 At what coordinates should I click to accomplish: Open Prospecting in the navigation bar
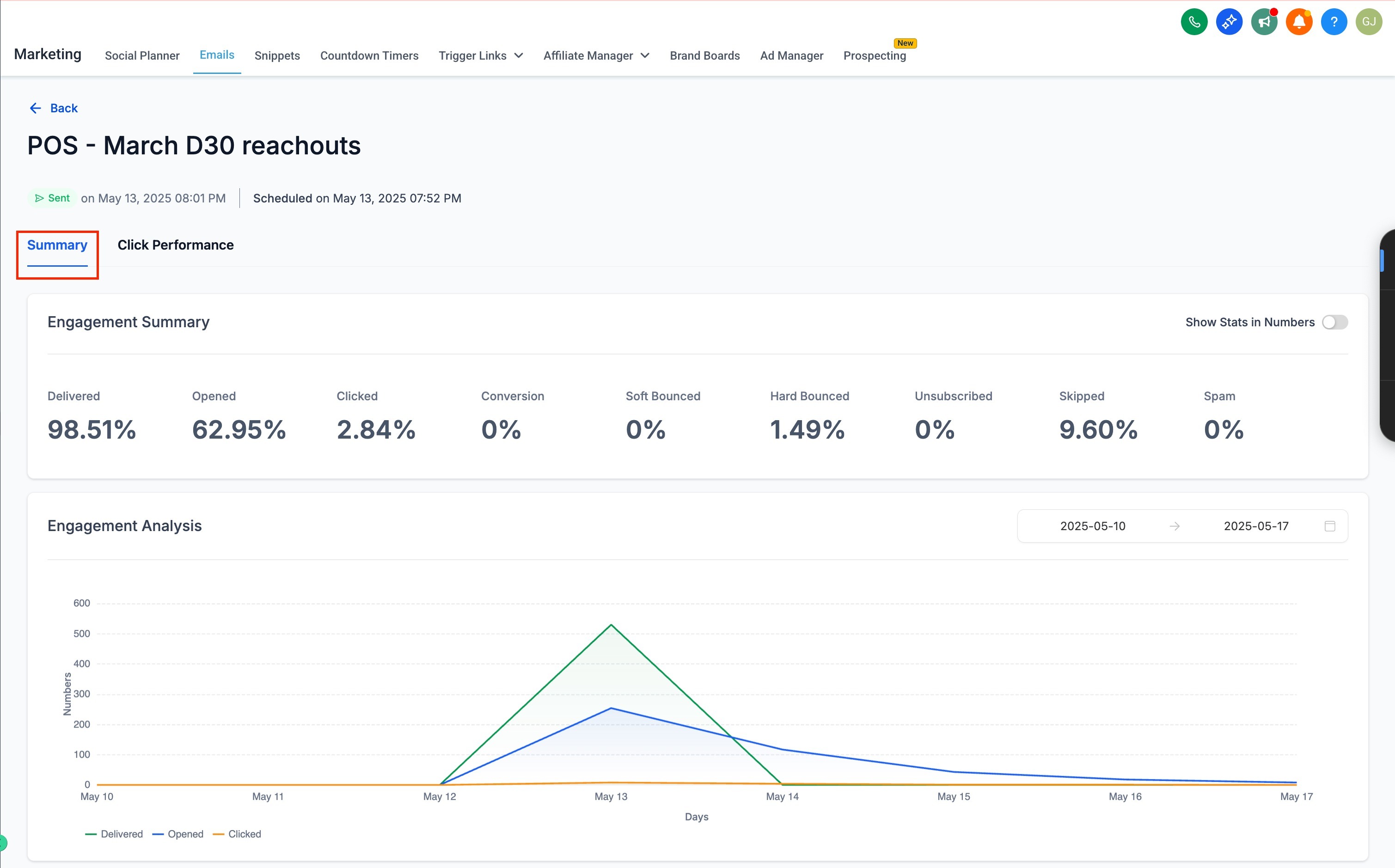(875, 55)
